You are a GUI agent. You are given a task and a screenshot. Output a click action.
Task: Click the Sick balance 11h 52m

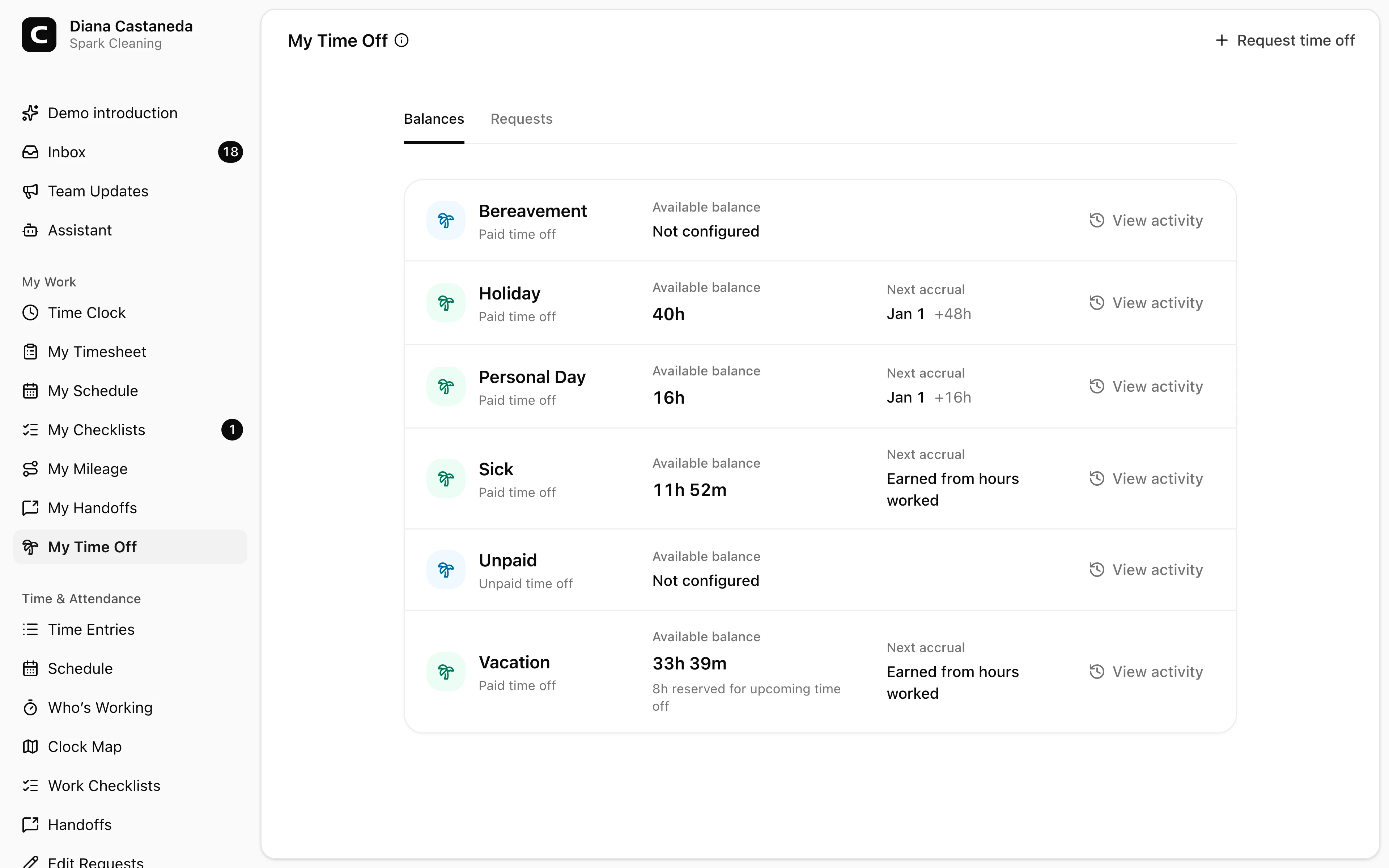coord(689,490)
